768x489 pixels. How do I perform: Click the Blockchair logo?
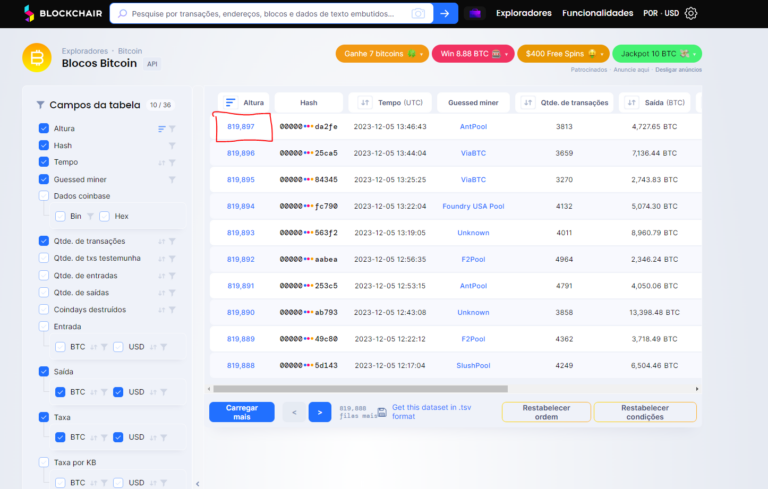tap(62, 13)
